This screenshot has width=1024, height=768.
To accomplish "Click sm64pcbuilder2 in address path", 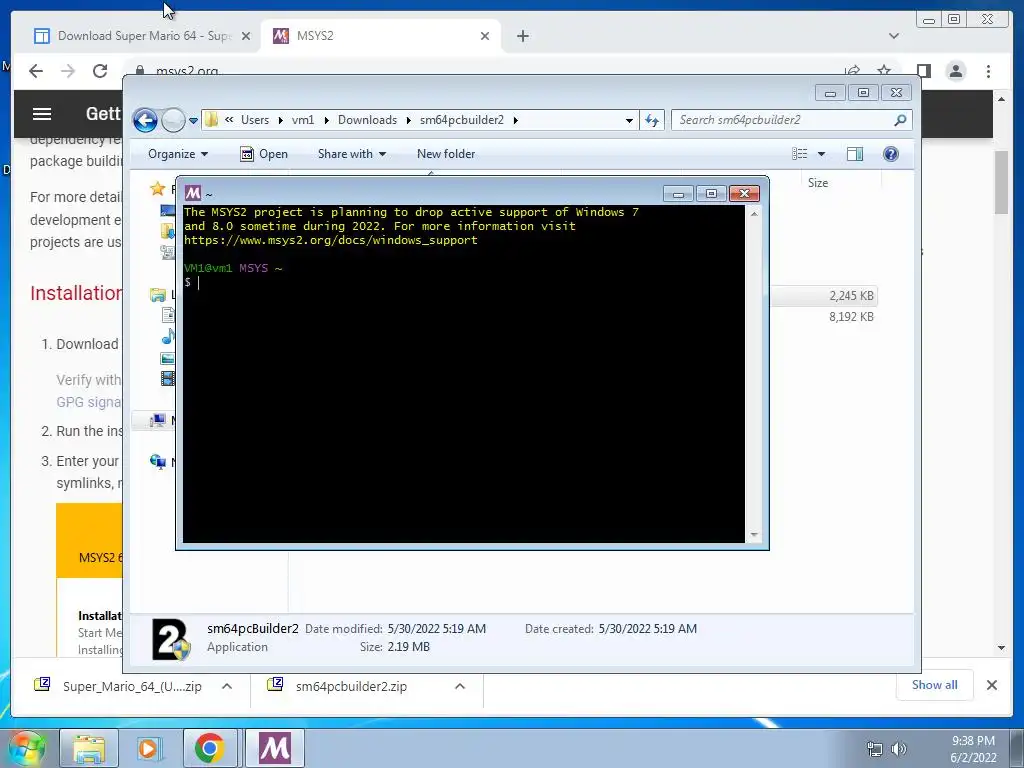I will coord(462,120).
